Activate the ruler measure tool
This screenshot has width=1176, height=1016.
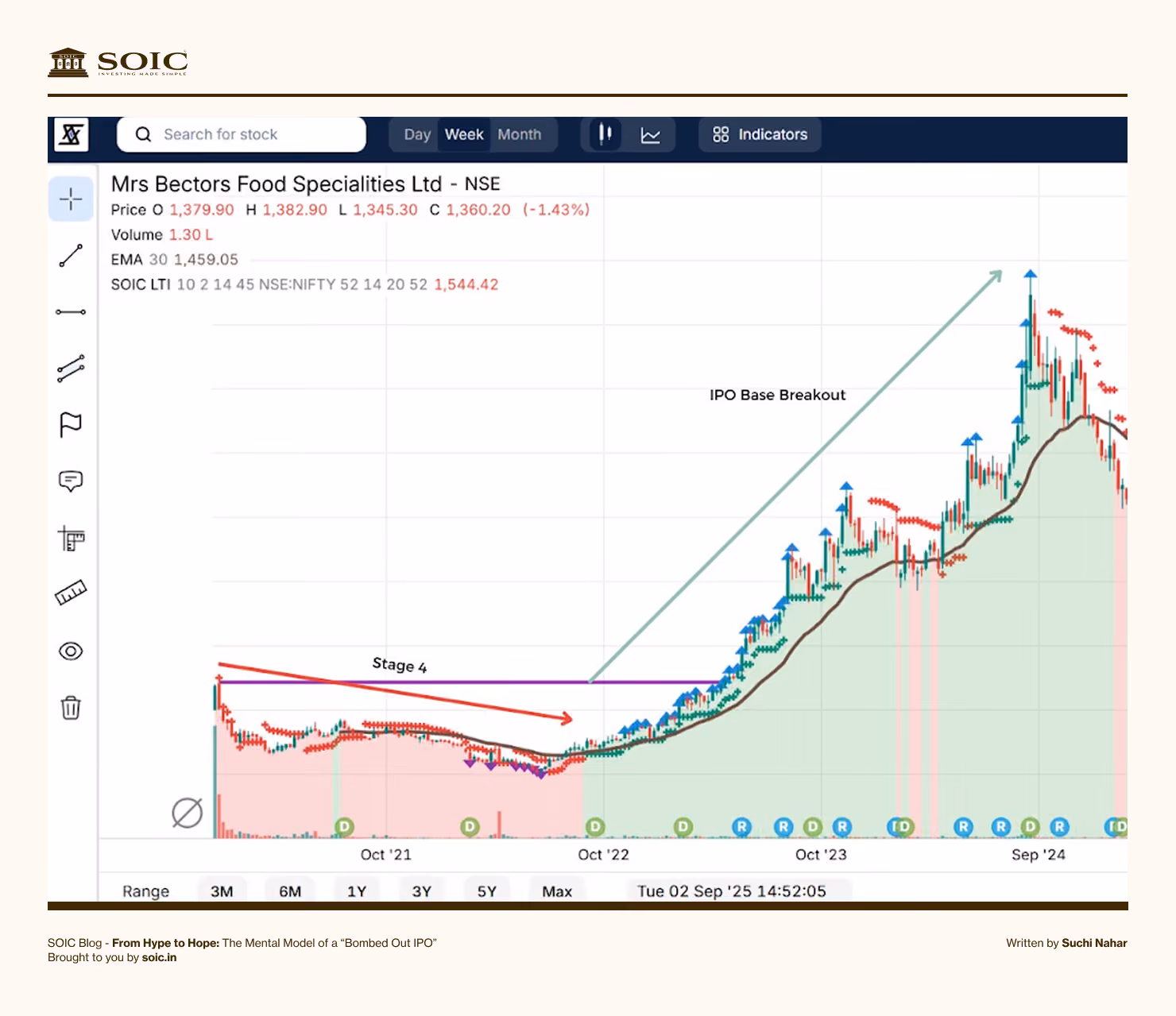(71, 593)
